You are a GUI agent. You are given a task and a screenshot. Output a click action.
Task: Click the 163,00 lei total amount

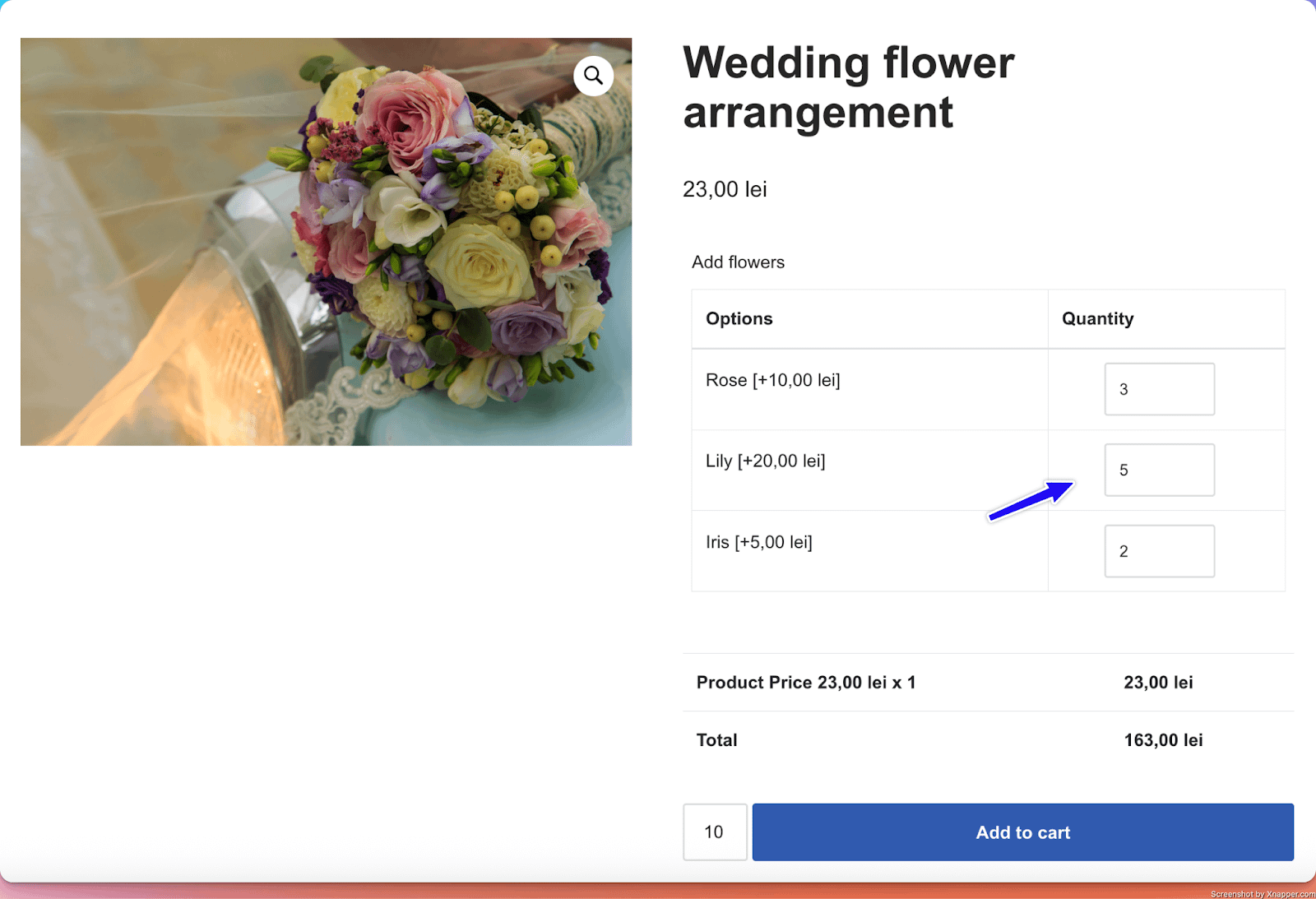(x=1163, y=740)
